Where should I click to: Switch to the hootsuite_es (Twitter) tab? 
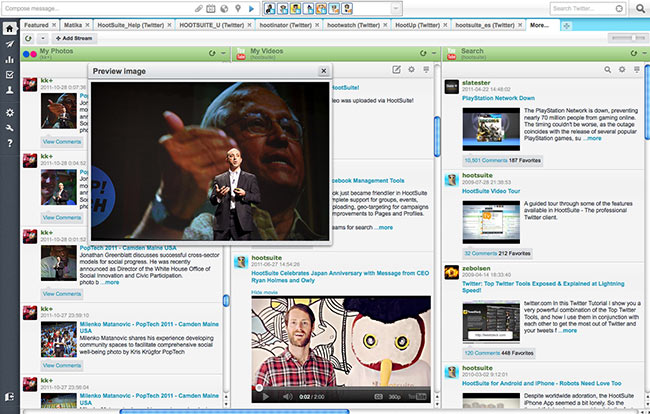pyautogui.click(x=485, y=25)
